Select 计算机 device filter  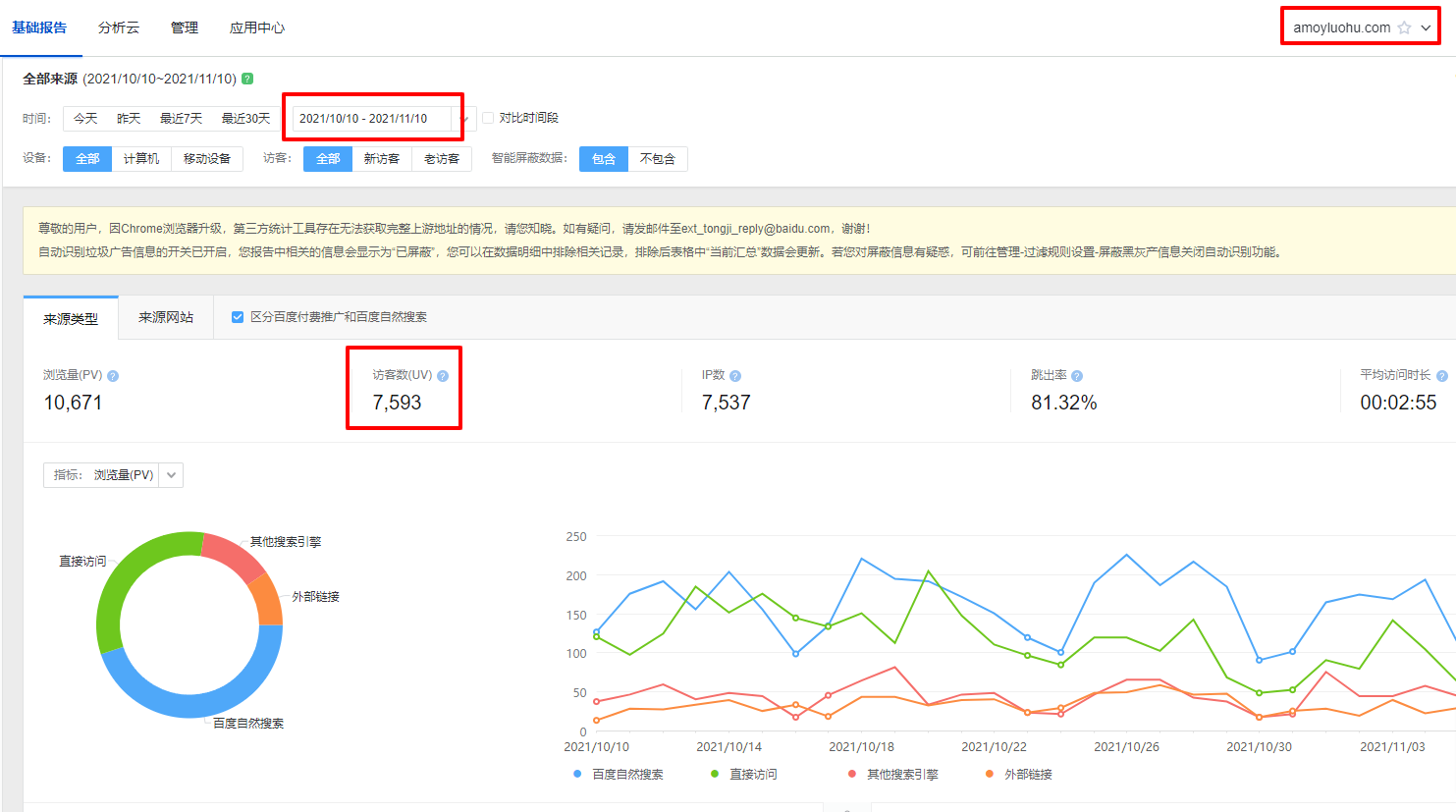141,158
